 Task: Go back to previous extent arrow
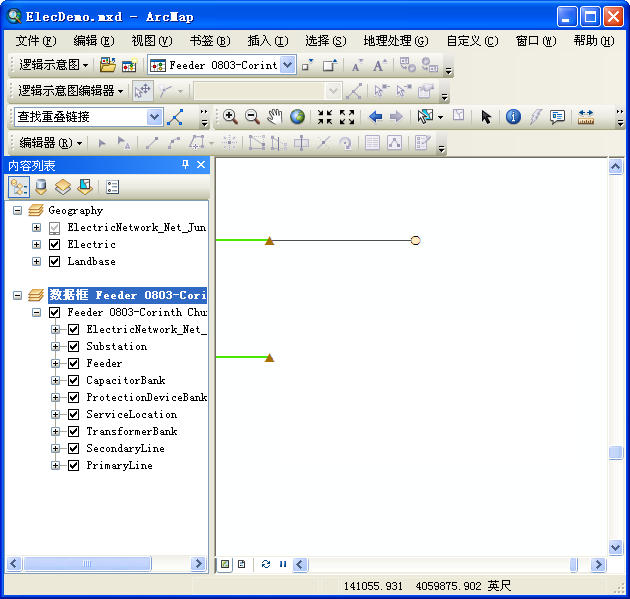tap(376, 117)
